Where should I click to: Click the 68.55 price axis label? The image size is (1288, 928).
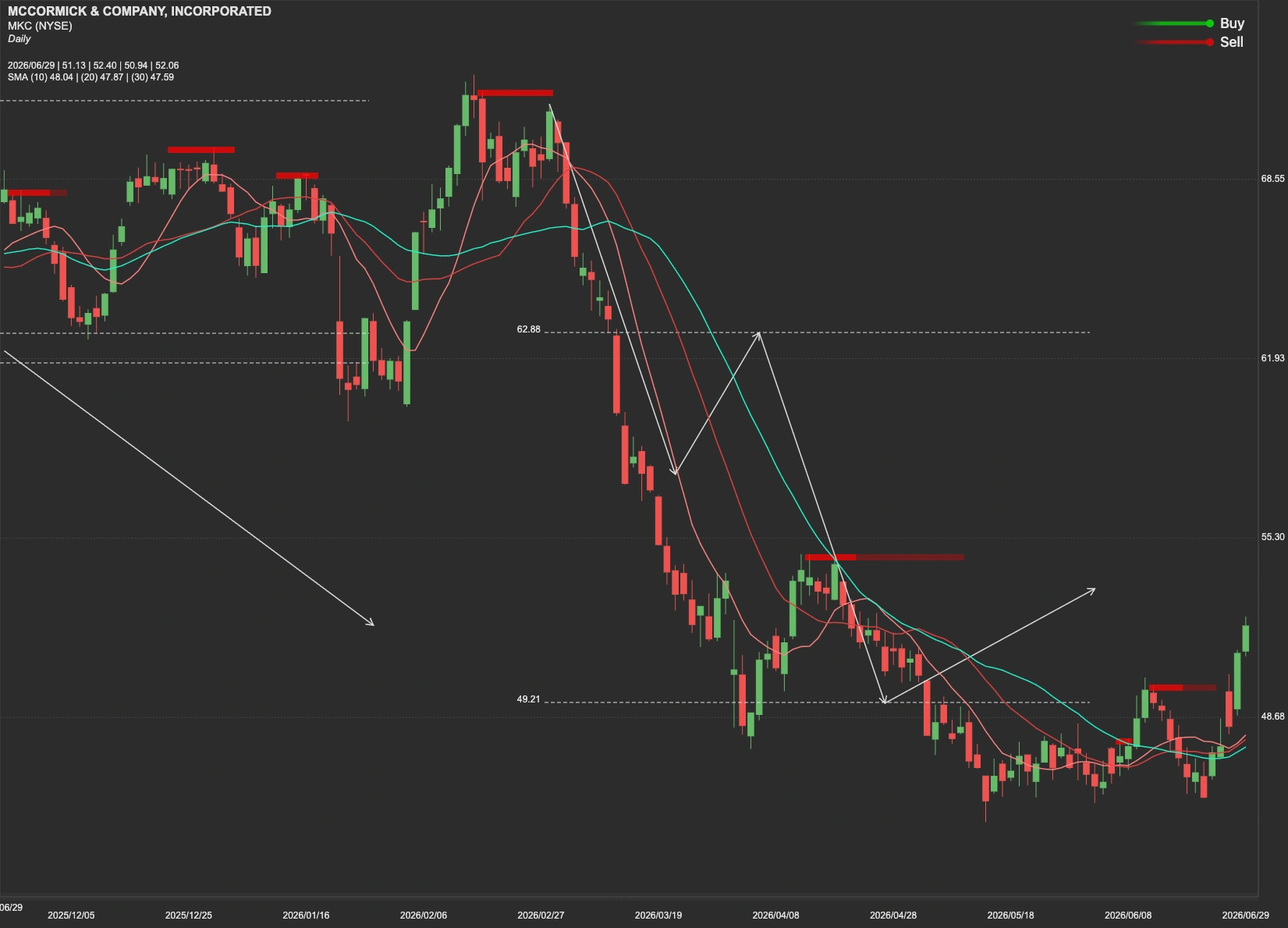[x=1272, y=179]
